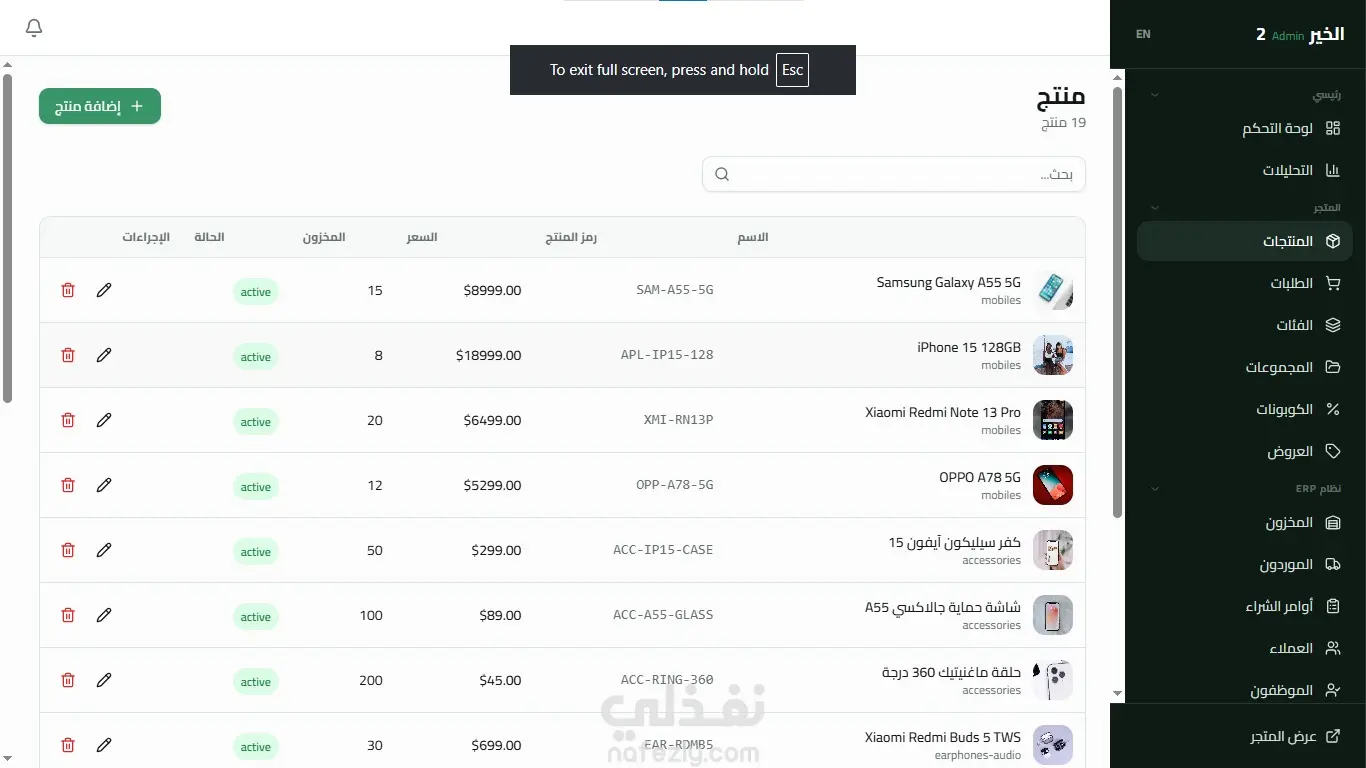1366x768 pixels.
Task: Delete the Xiaomi Redmi Buds 5 TWS row
Action: [68, 745]
